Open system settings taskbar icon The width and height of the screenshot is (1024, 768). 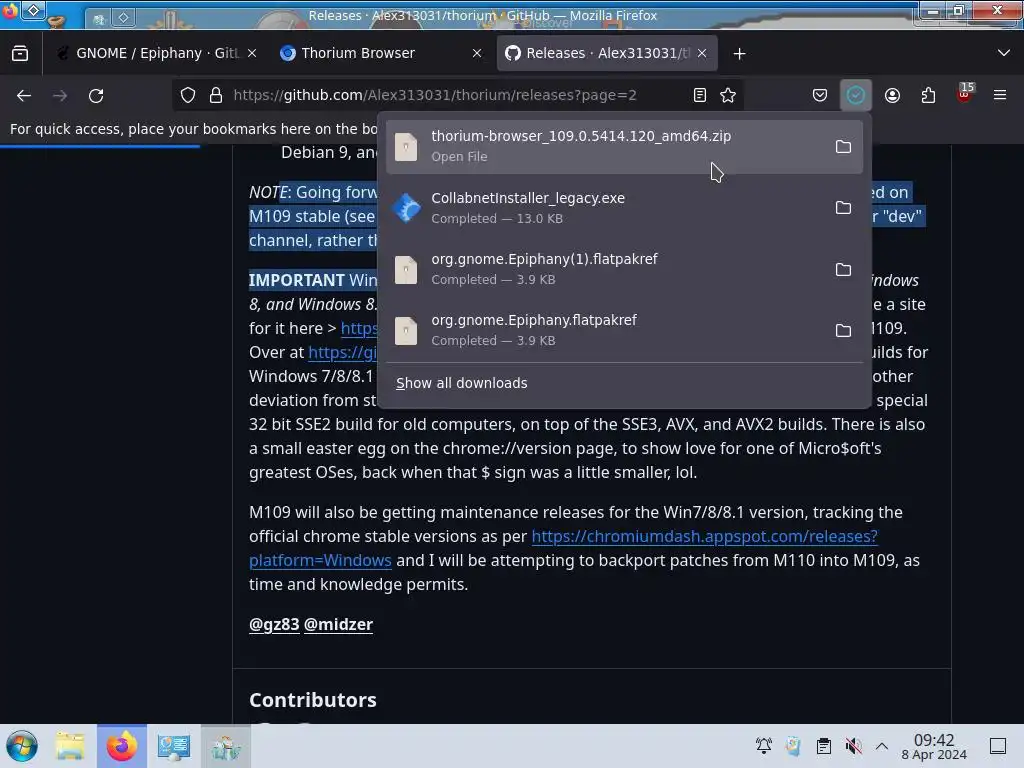174,746
